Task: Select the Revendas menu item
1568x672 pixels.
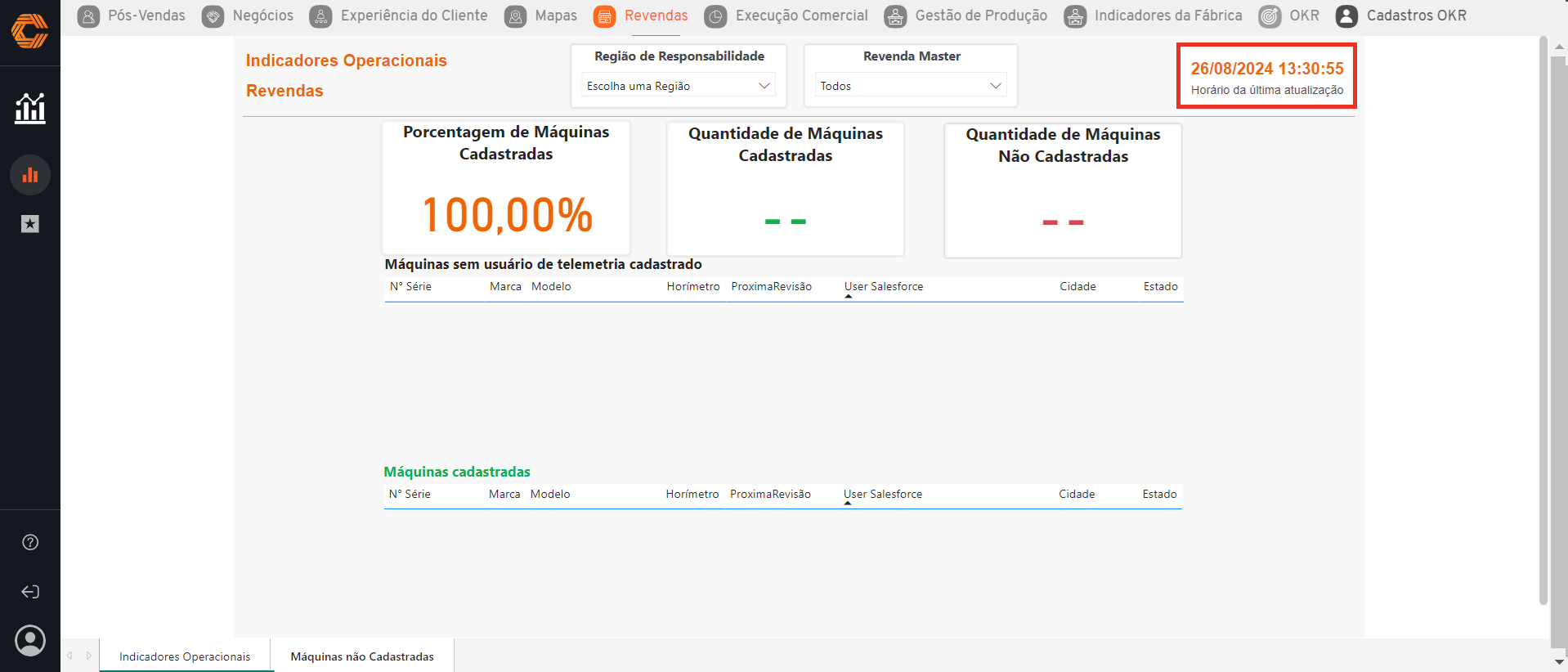Action: (x=656, y=16)
